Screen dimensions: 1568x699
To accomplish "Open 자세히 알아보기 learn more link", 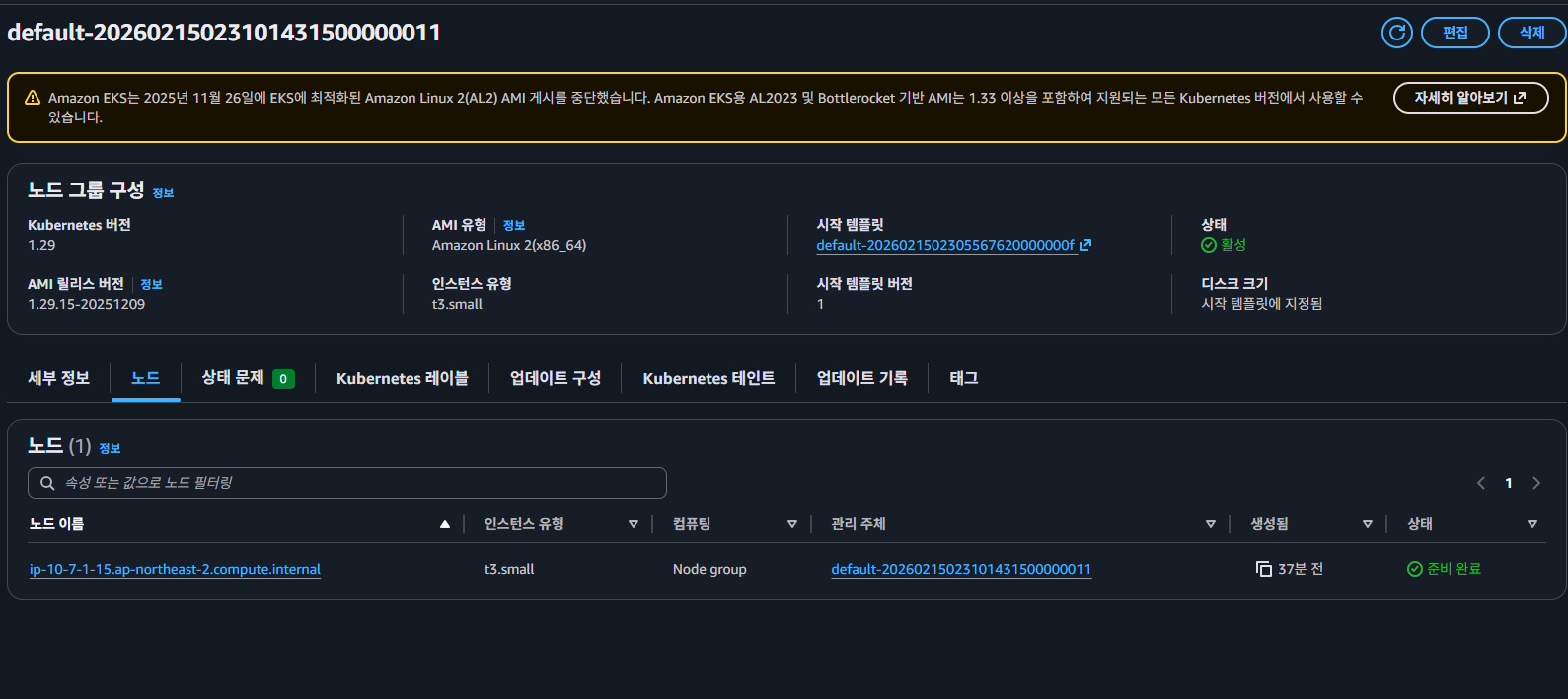I will coord(1470,98).
